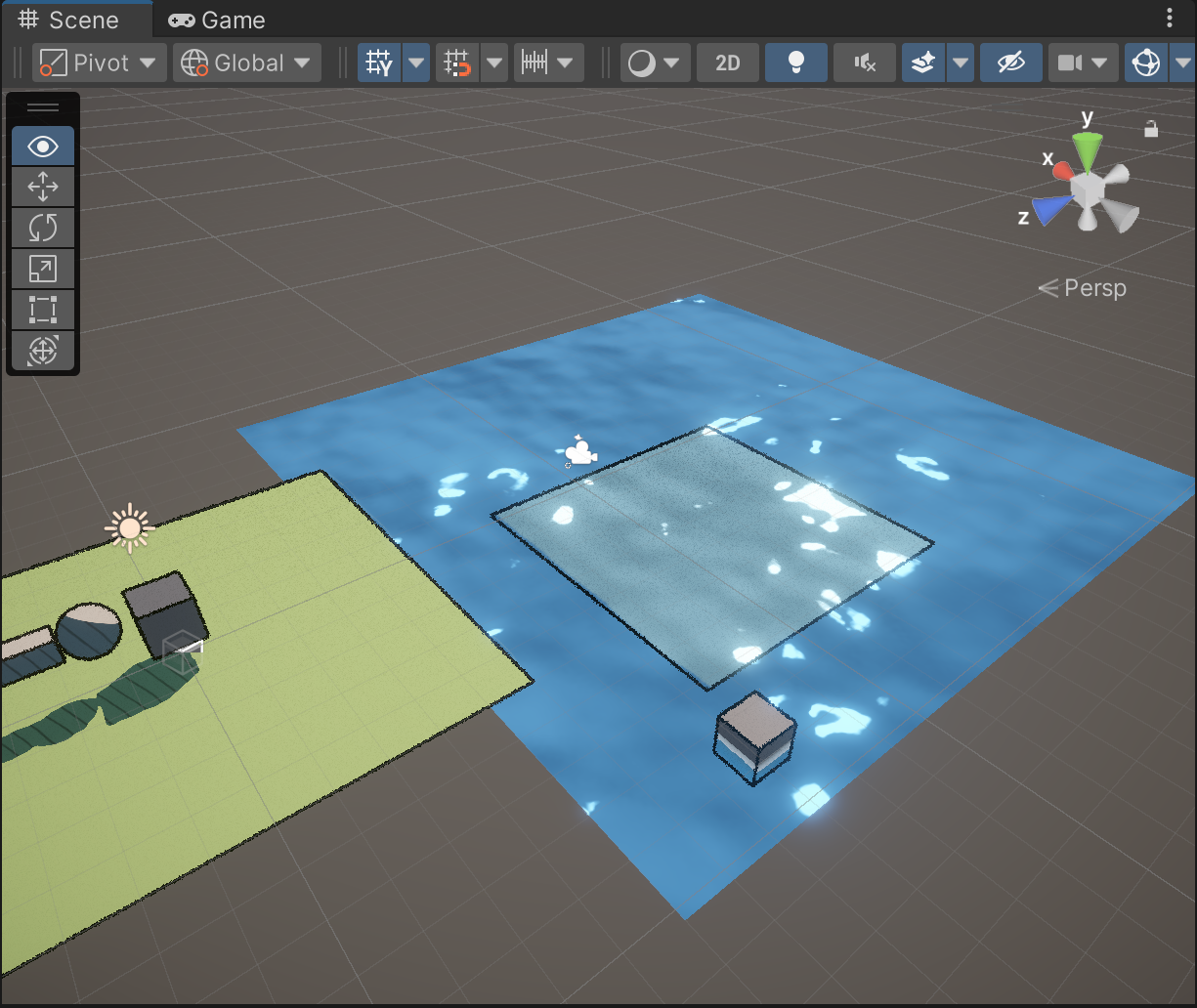
Task: Select the View hand/eye tool
Action: [x=43, y=147]
